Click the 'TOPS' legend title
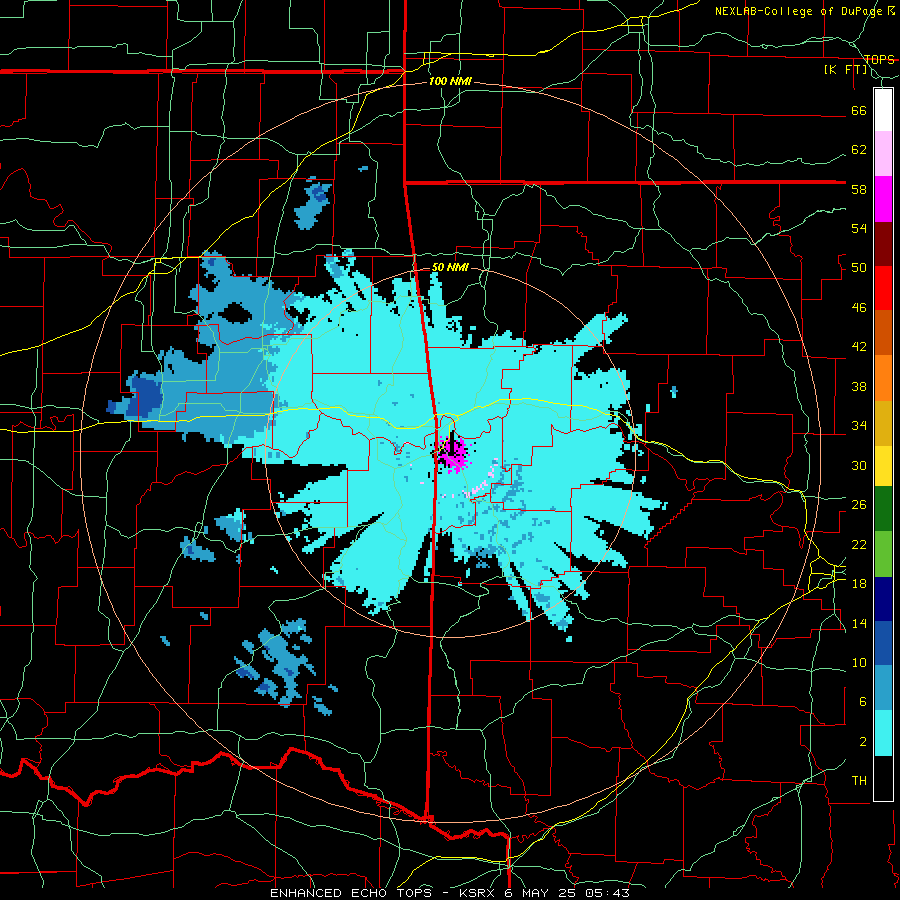Image resolution: width=900 pixels, height=900 pixels. (x=879, y=59)
